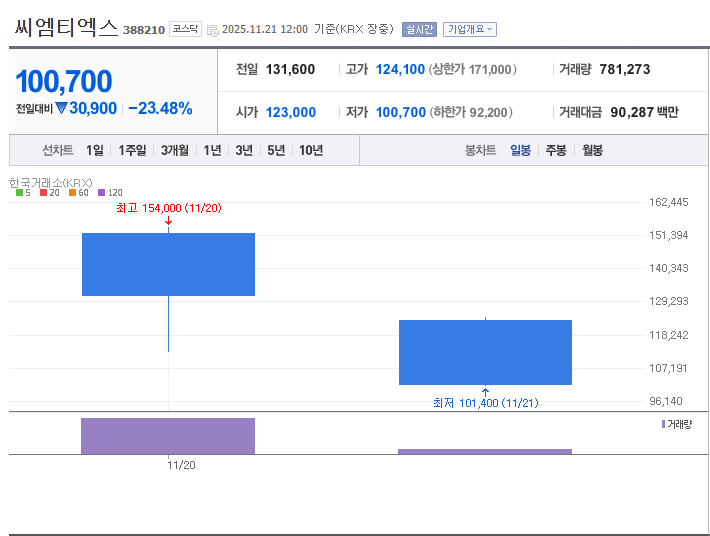Click the 거래대금 value 90,287 백만

tap(644, 112)
